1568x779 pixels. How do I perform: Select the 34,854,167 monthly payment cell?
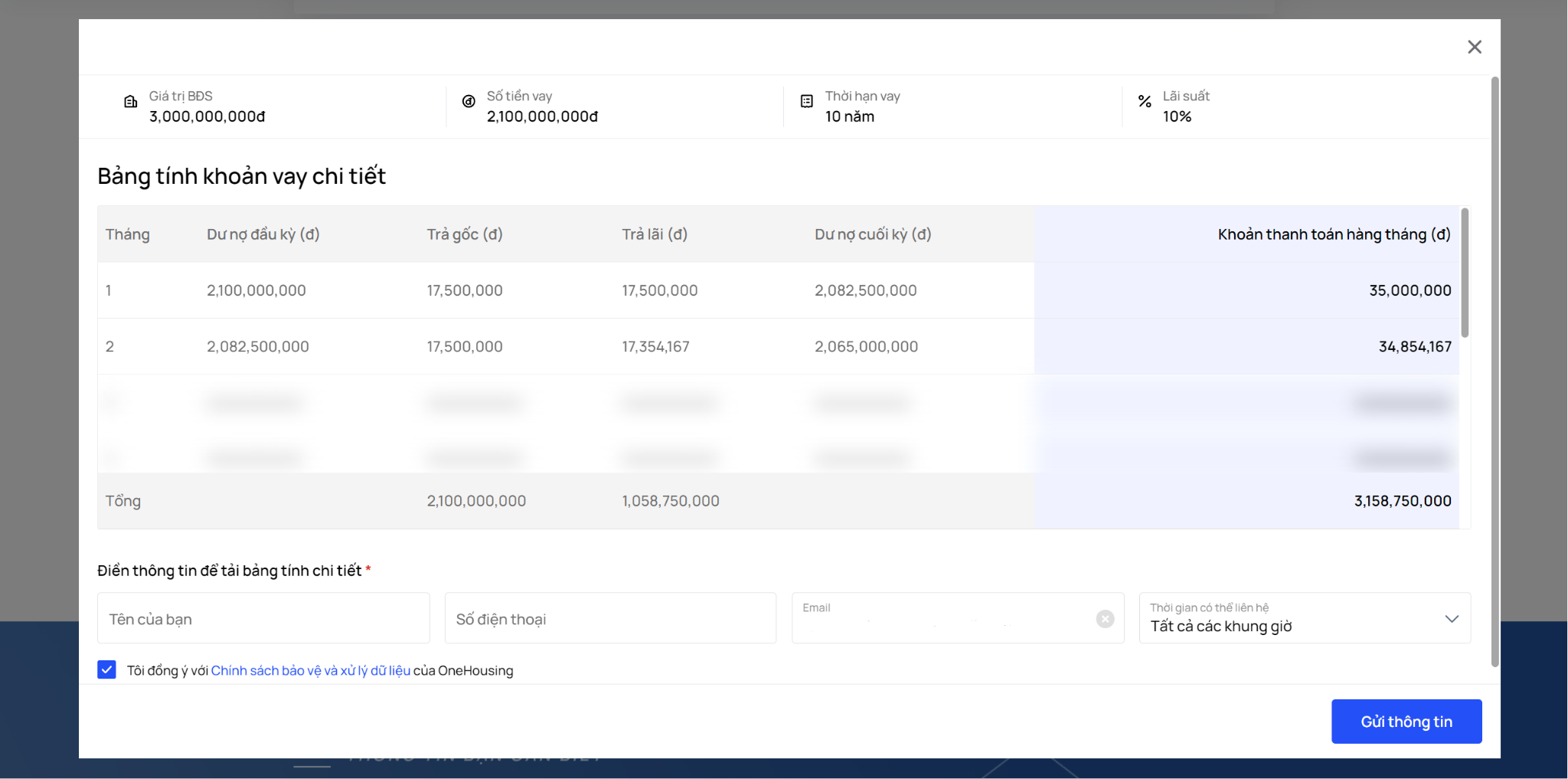point(1415,347)
